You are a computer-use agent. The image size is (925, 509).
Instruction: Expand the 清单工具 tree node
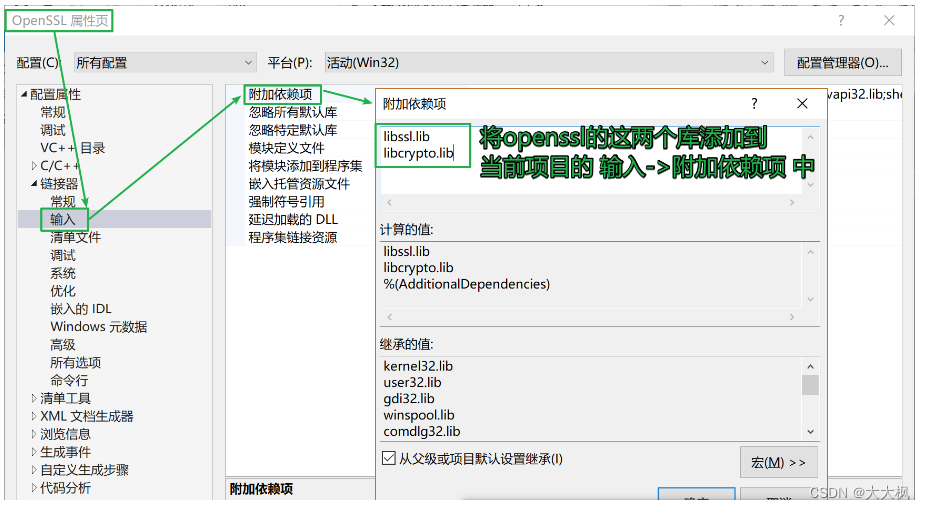tap(34, 399)
